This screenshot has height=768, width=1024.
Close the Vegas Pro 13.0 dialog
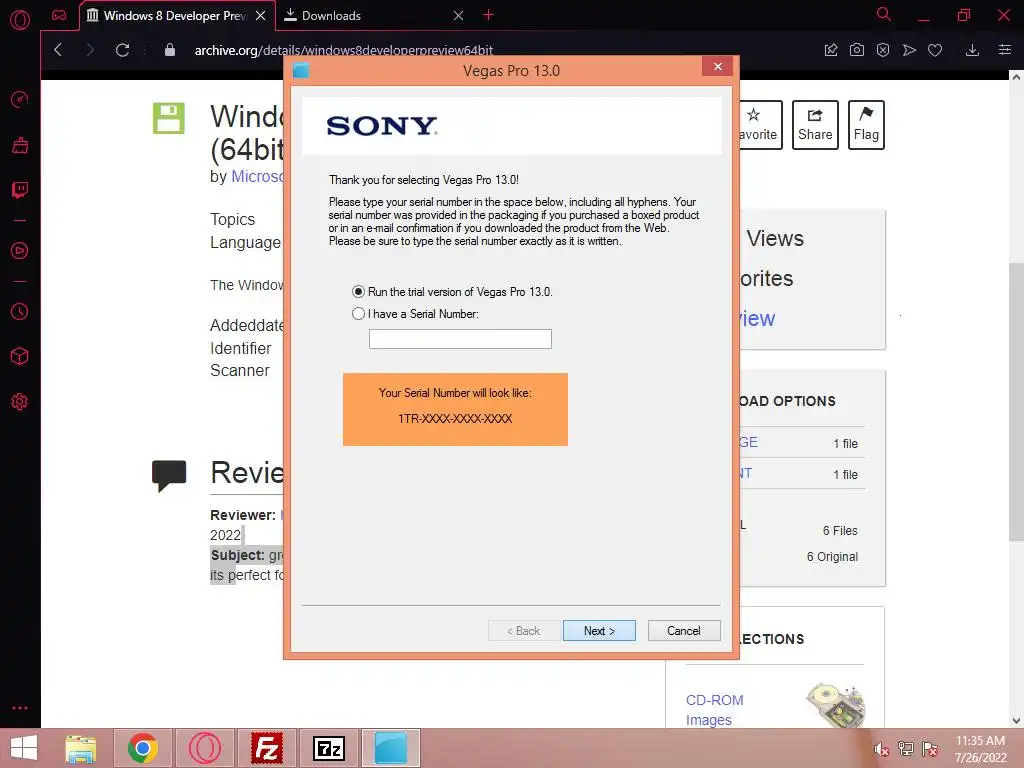[x=718, y=67]
